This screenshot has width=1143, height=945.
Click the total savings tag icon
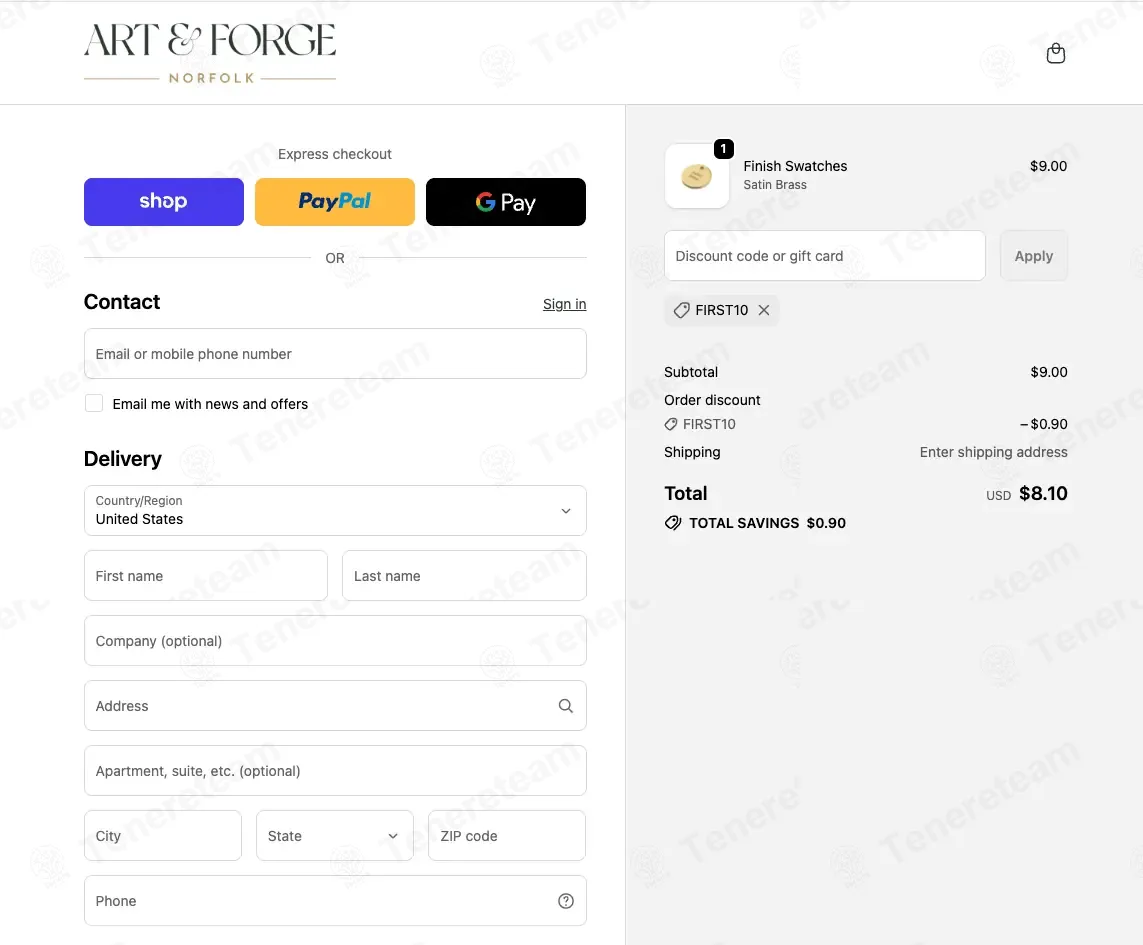(x=673, y=523)
